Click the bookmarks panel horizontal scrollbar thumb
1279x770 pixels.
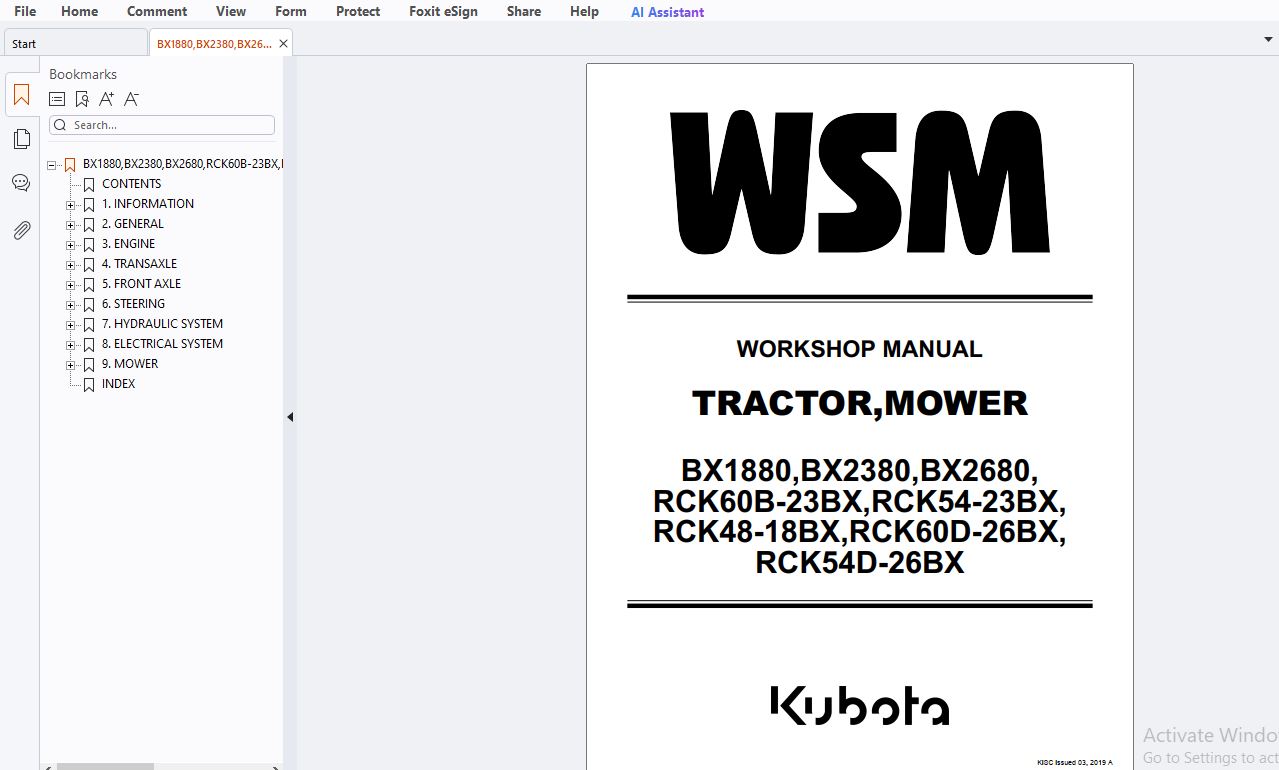coord(105,766)
